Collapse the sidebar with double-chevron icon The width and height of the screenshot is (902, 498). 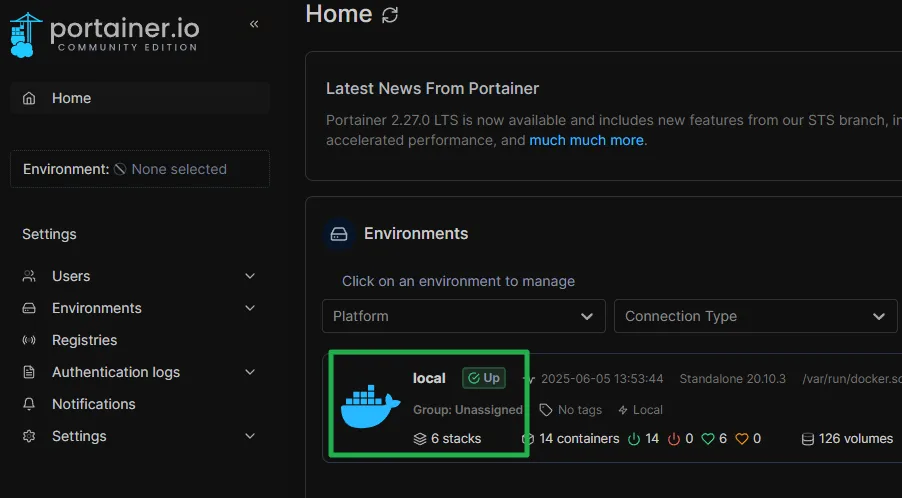click(254, 24)
